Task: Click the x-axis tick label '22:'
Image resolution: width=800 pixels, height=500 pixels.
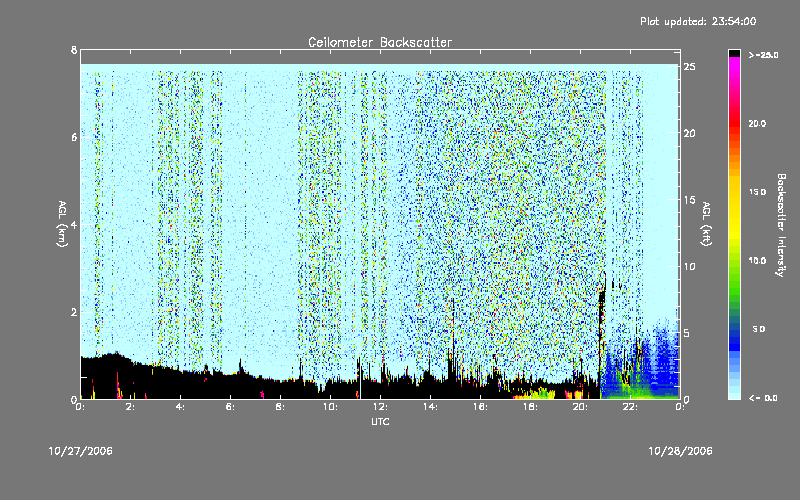Action: (630, 407)
